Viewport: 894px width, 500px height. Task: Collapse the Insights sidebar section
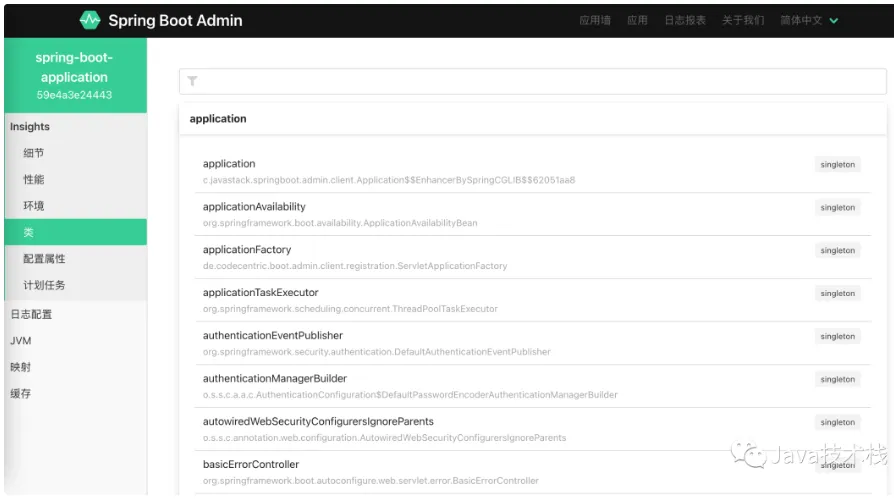click(x=30, y=127)
